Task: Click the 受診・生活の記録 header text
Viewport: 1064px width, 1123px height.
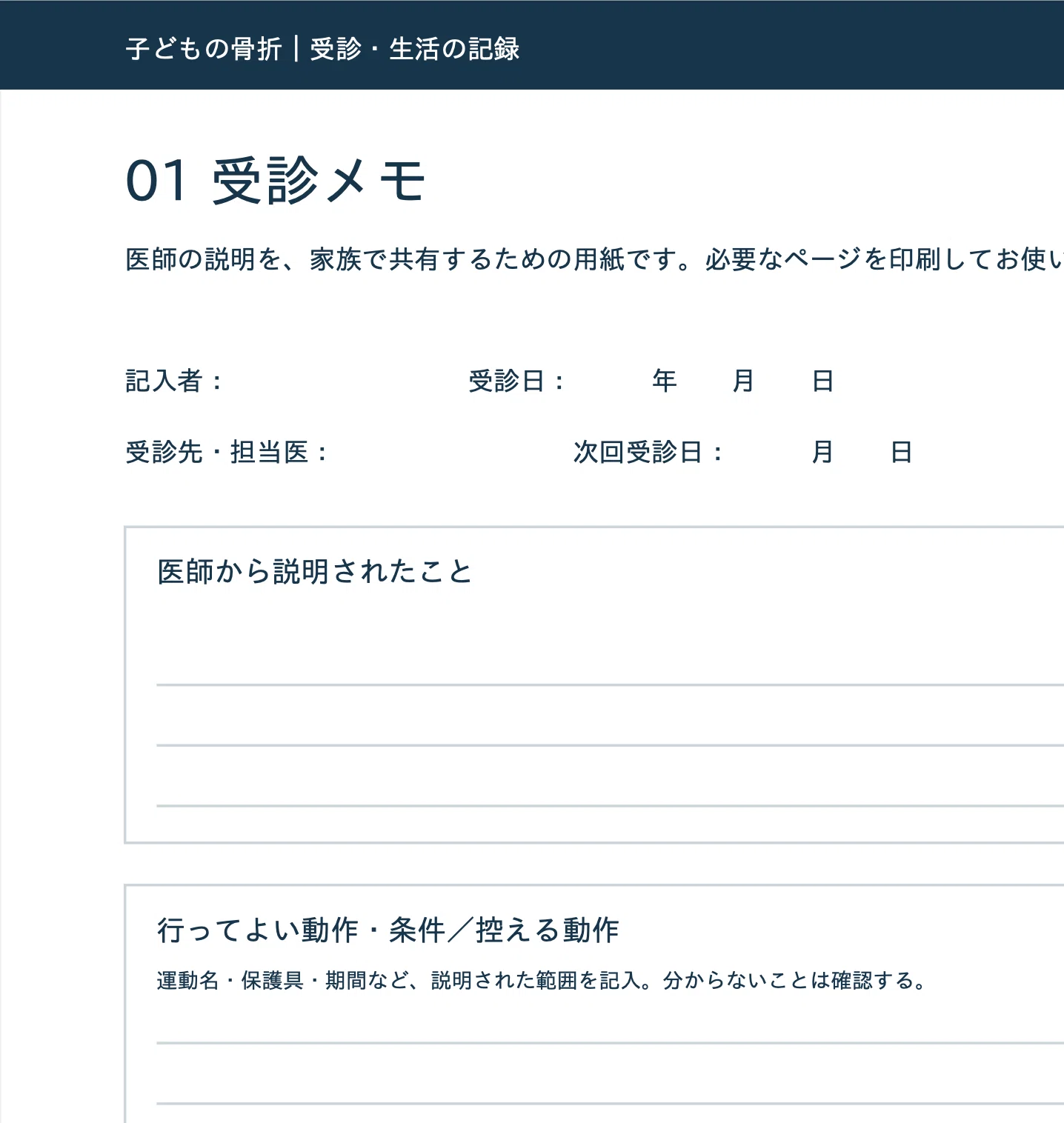Action: [415, 49]
